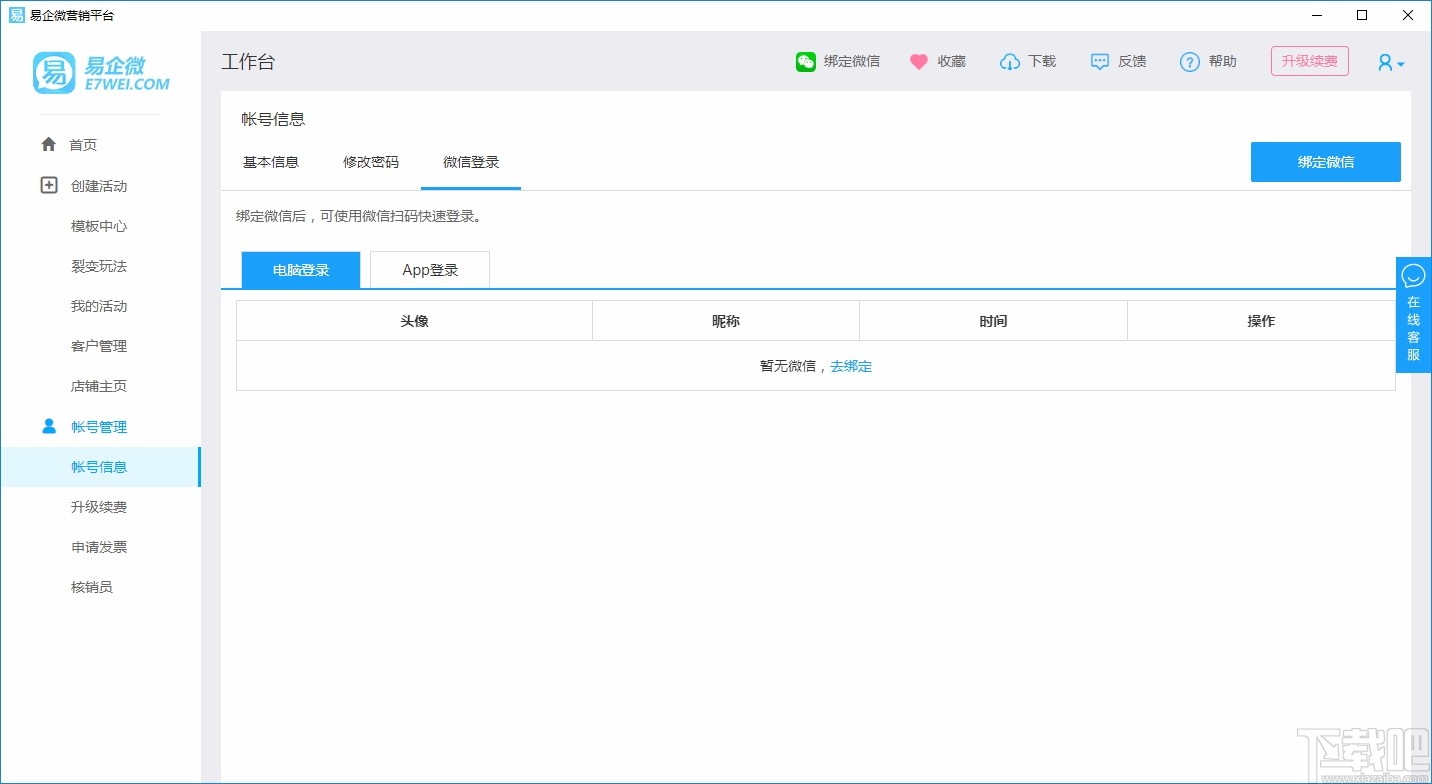Expand the user account dropdown at top right
The width and height of the screenshot is (1432, 784).
click(x=1389, y=62)
